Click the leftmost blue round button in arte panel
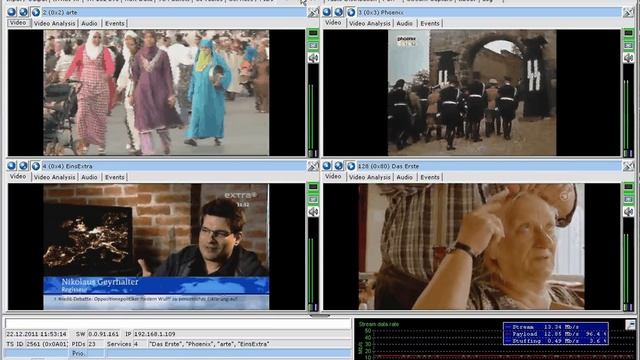 [11, 12]
